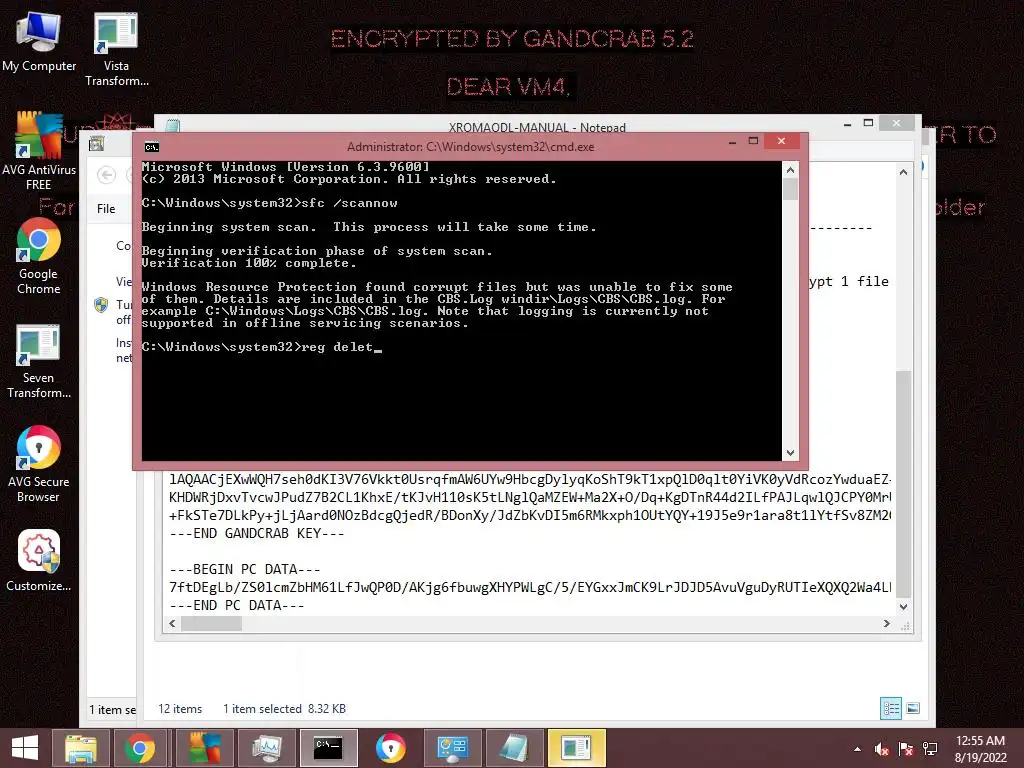Click '1 item selected 8.32 KB' status text
Screen dimensions: 1024x768
pyautogui.click(x=284, y=709)
